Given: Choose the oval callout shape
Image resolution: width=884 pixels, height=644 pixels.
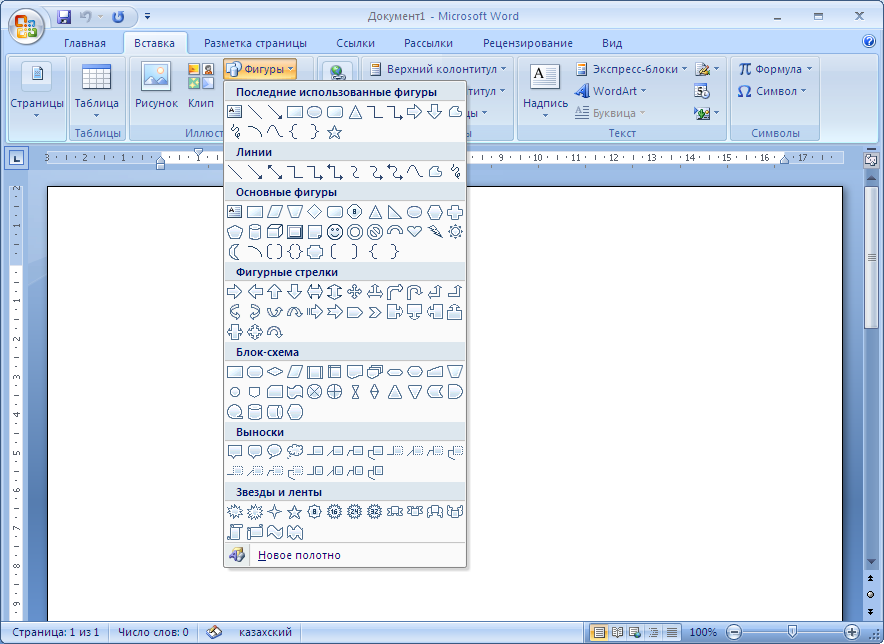Looking at the screenshot, I should (275, 451).
